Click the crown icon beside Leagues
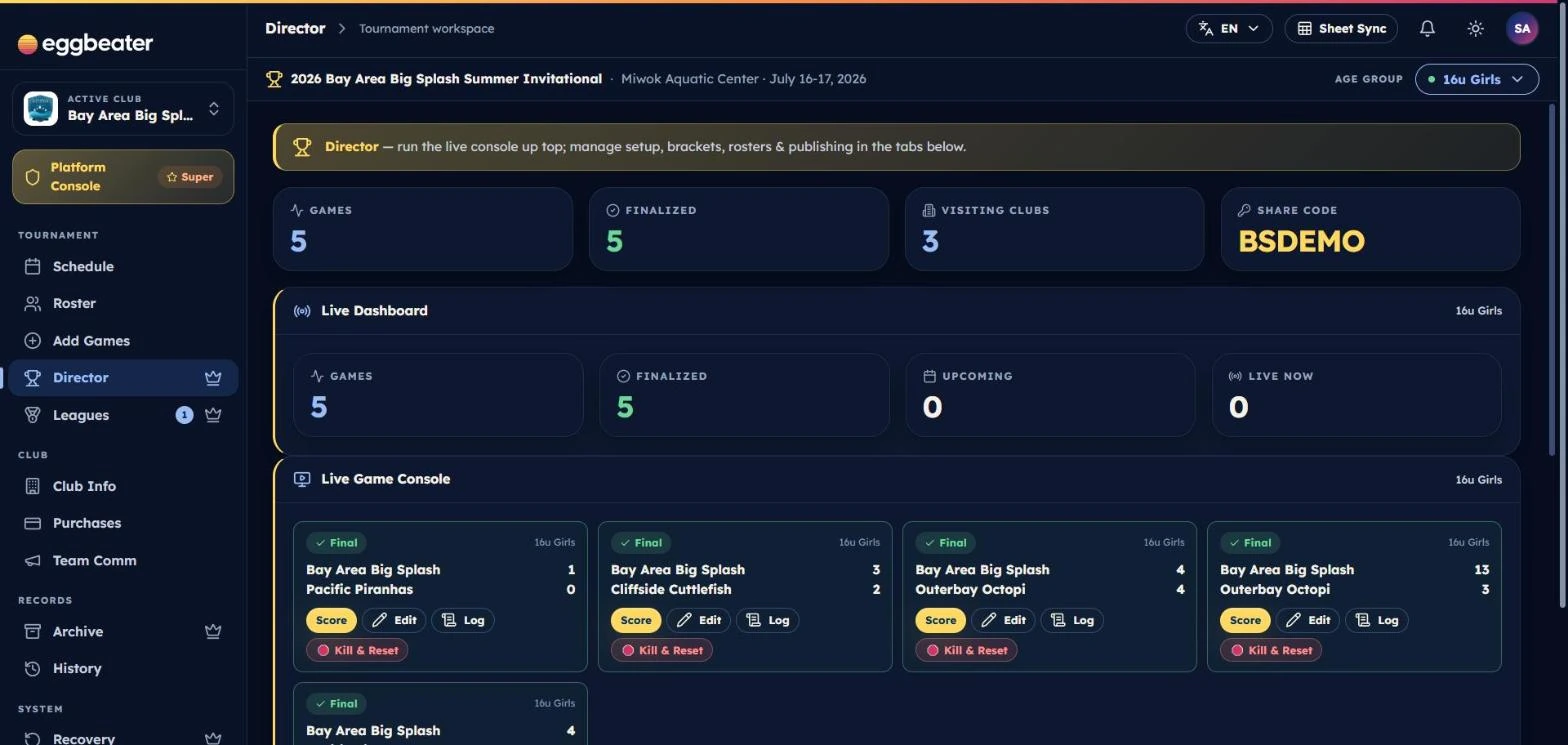Screen dimensions: 1568x745 213,415
